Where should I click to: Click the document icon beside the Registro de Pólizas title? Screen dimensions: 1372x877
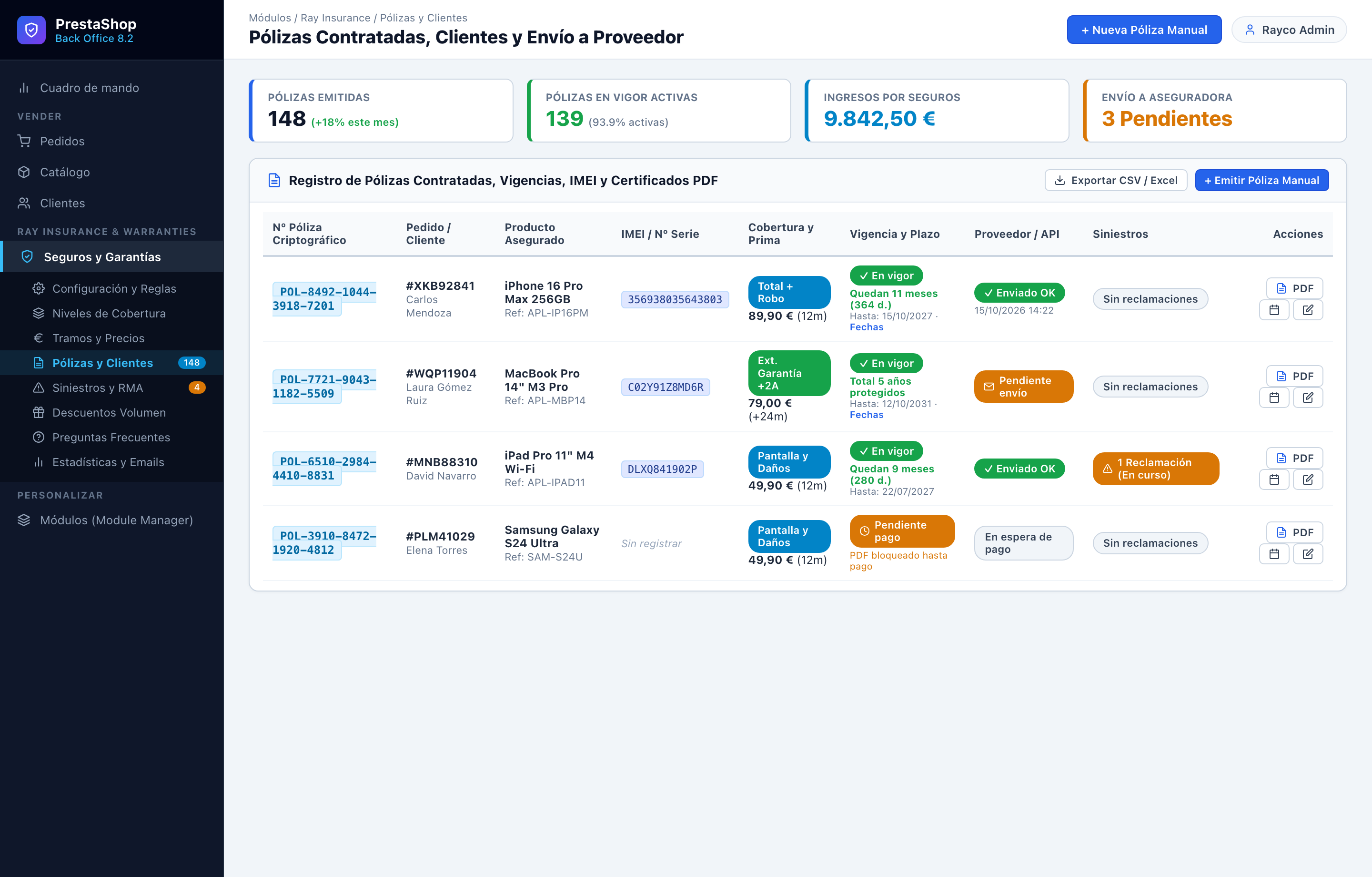274,180
